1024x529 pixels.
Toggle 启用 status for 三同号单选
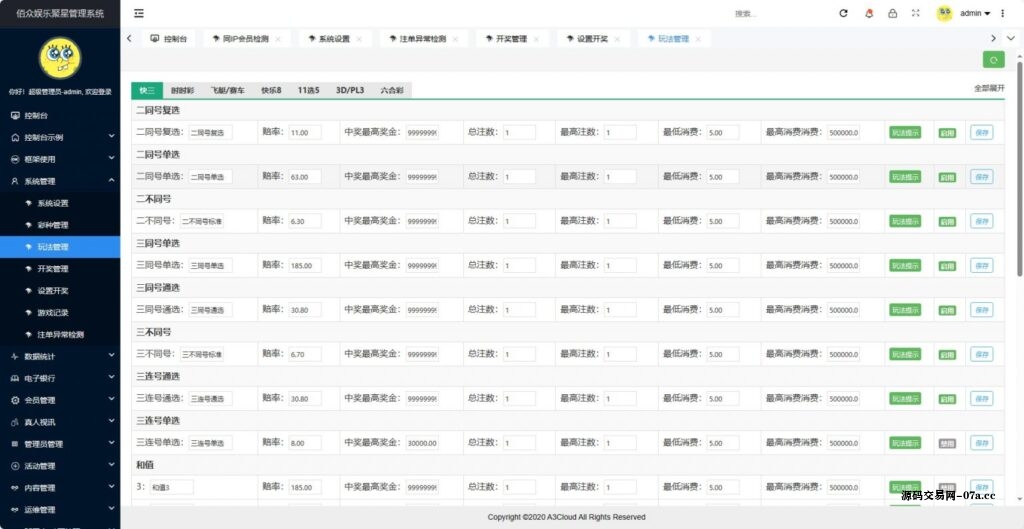(947, 266)
